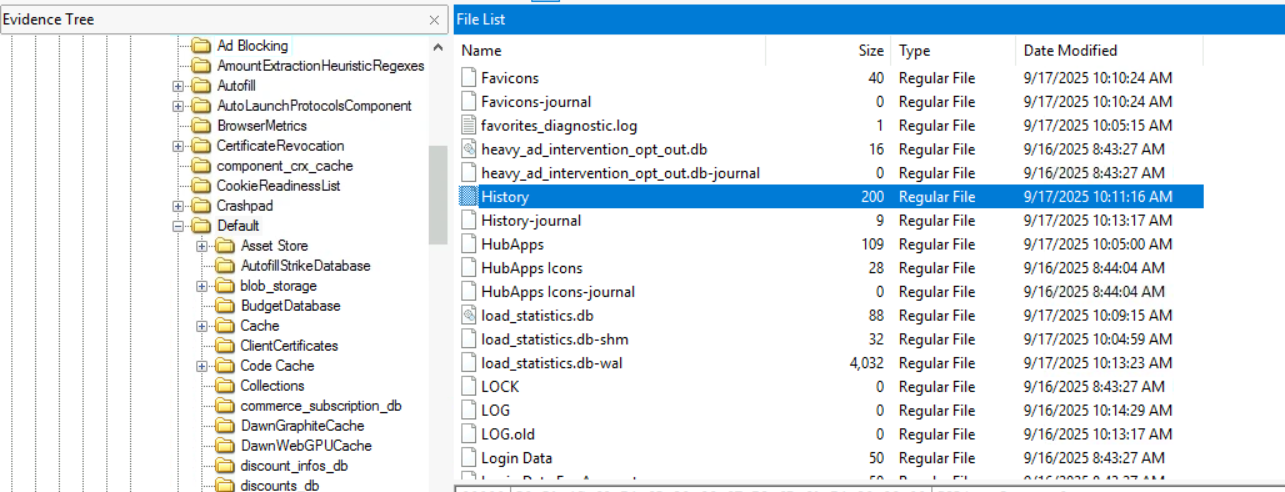
Task: Click the Evidence Tree scrollbar up arrow
Action: pyautogui.click(x=438, y=47)
